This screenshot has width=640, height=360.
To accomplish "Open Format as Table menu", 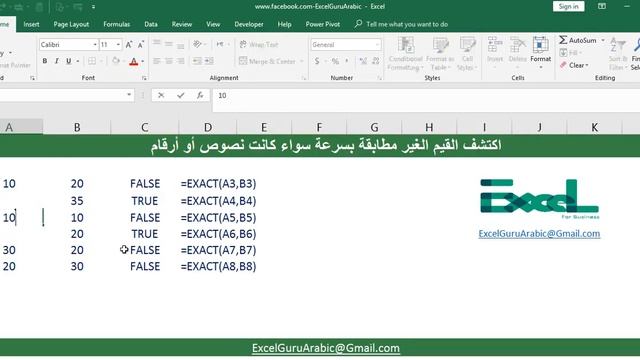I will pyautogui.click(x=440, y=53).
